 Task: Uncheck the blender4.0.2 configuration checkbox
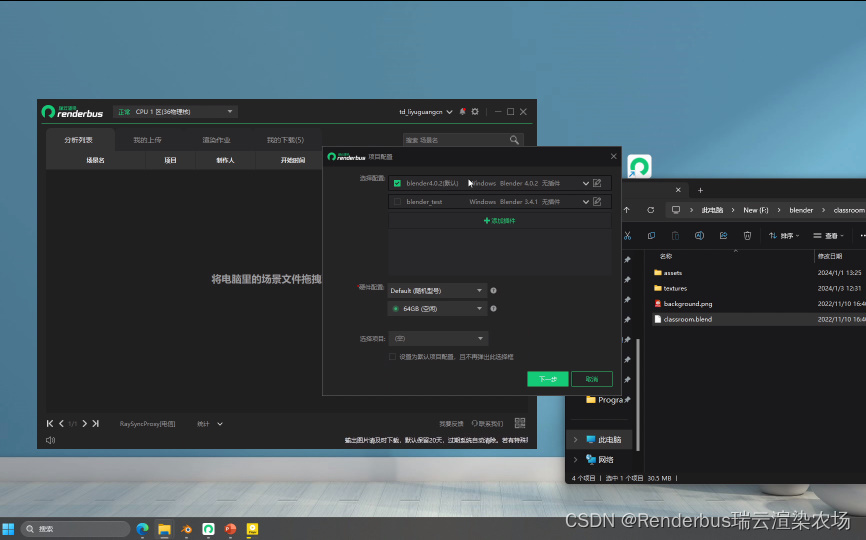pyautogui.click(x=397, y=183)
